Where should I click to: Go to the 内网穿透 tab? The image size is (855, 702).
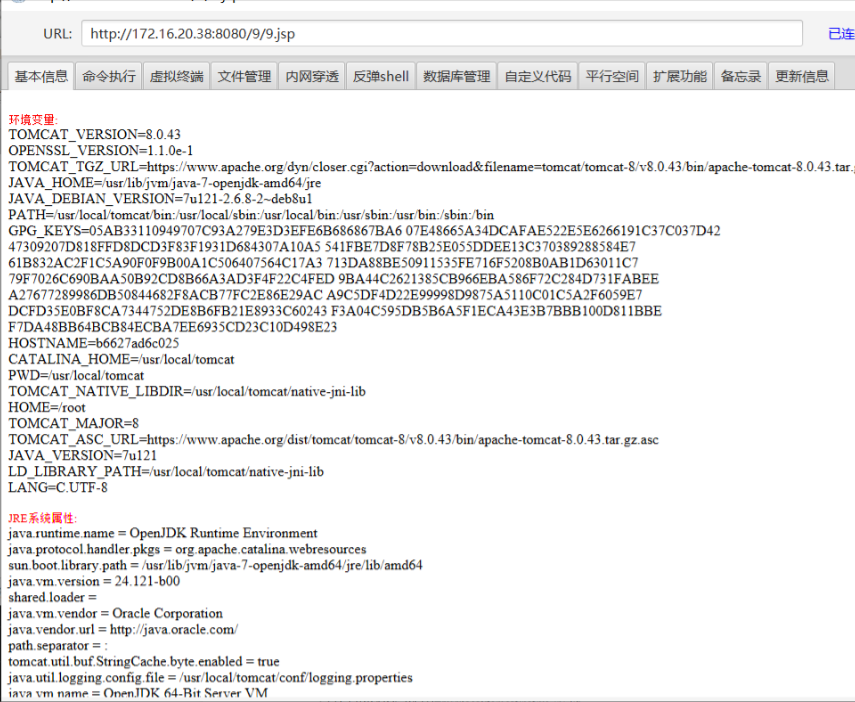pyautogui.click(x=312, y=76)
